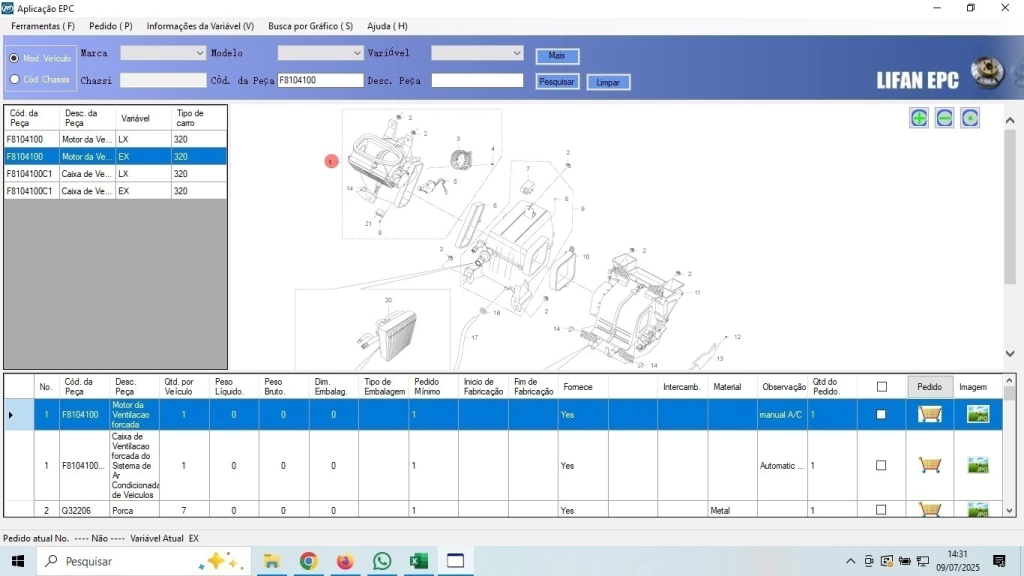The width and height of the screenshot is (1024, 576).
Task: Open the Busca por Gráfico (S) menu
Action: (310, 26)
